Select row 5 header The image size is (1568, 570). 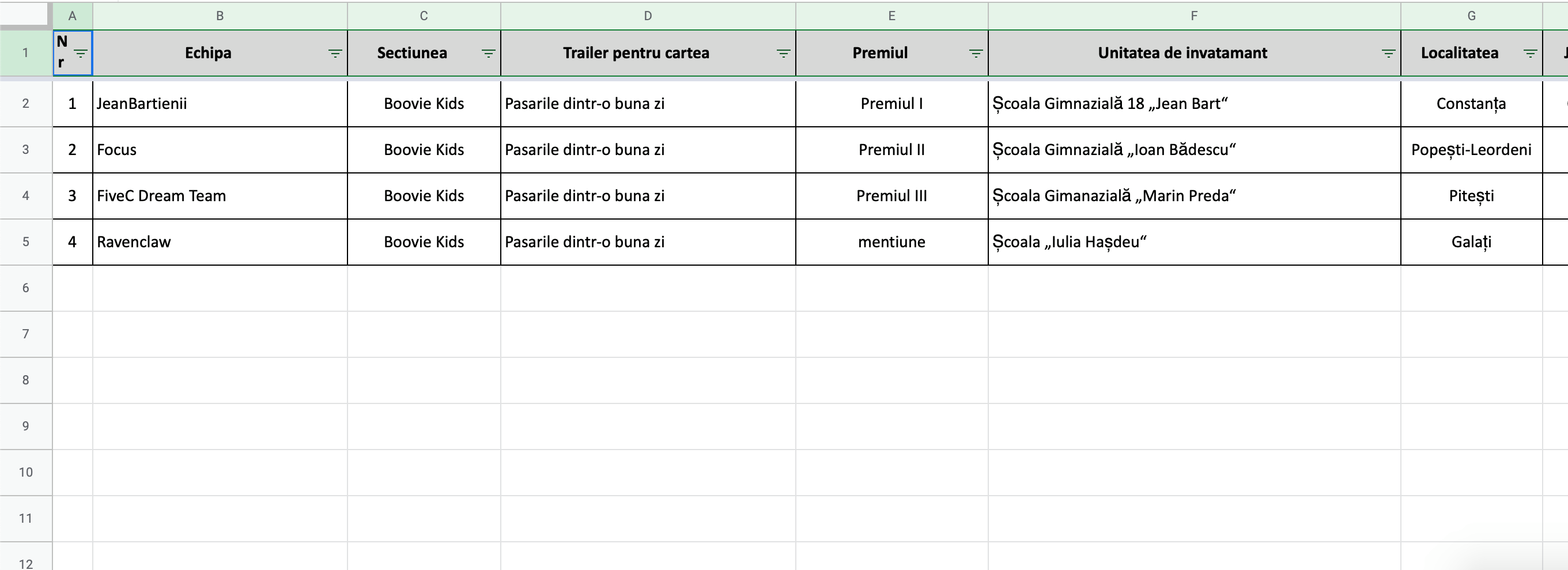click(25, 241)
